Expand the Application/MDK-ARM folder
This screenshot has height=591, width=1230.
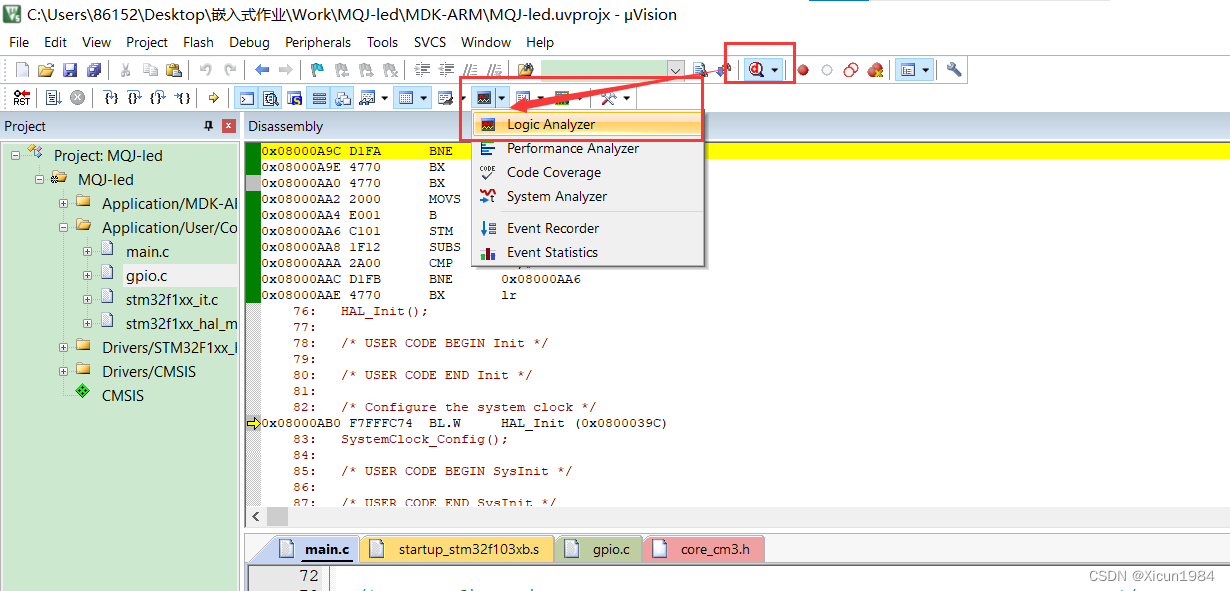pyautogui.click(x=64, y=203)
